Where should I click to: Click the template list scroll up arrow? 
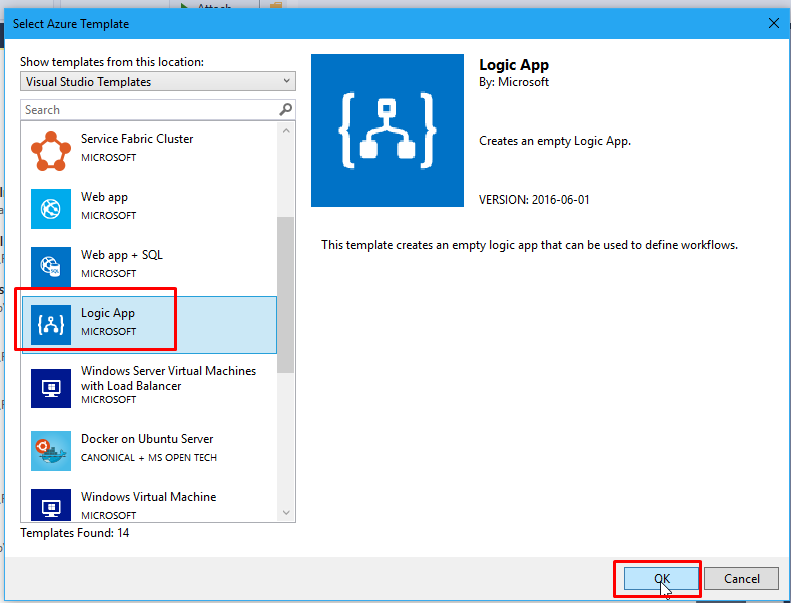[286, 131]
